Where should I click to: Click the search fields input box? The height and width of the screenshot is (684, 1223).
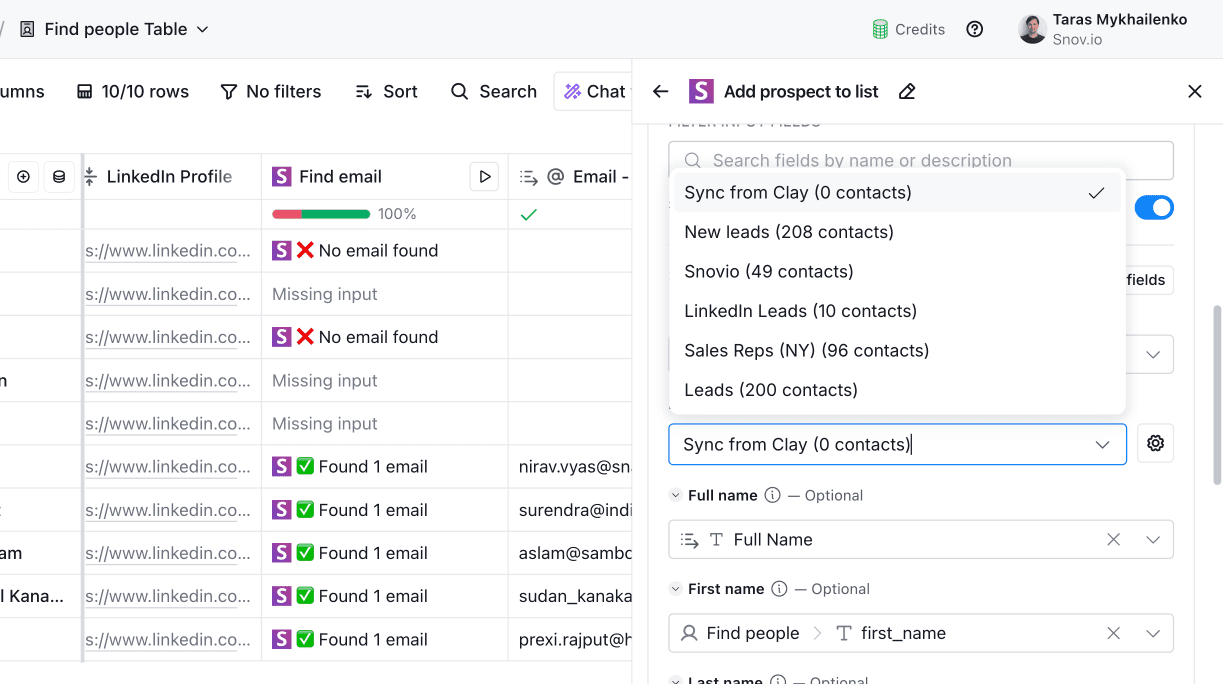coord(920,161)
